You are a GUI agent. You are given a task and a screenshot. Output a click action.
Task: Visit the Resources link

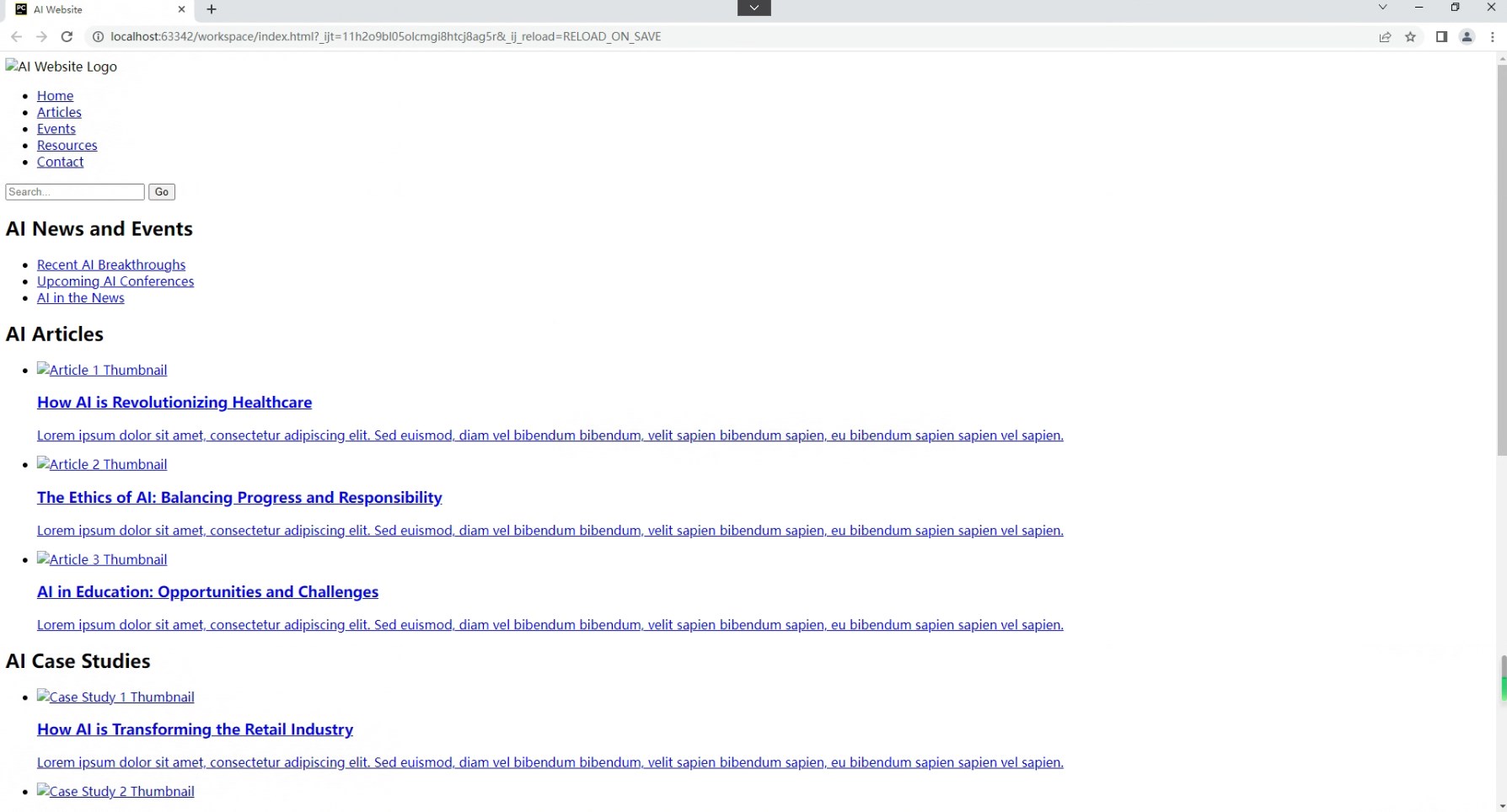(67, 146)
